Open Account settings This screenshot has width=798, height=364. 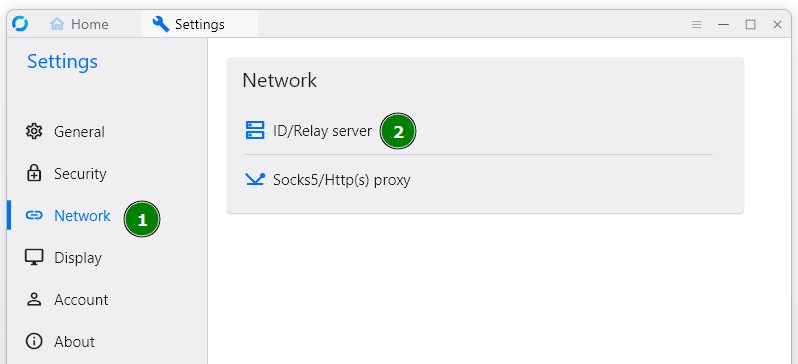click(x=107, y=299)
